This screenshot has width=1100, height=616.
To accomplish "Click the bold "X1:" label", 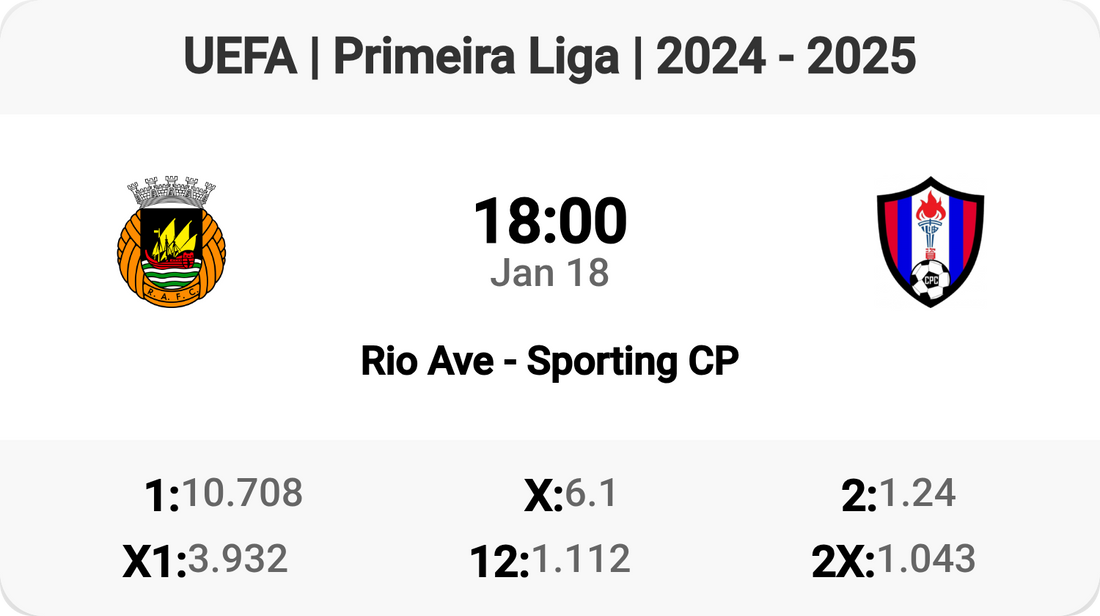I will click(155, 562).
